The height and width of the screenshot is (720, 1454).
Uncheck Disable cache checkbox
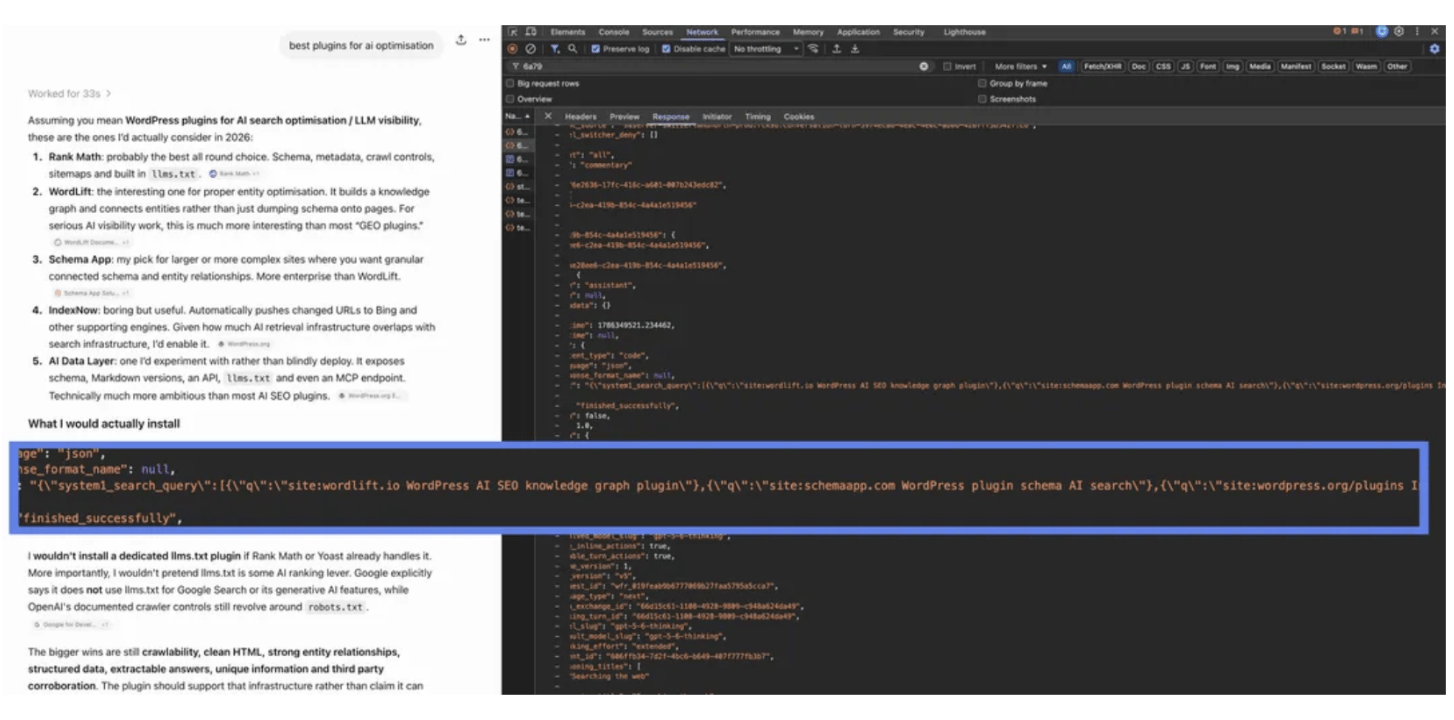pos(667,49)
